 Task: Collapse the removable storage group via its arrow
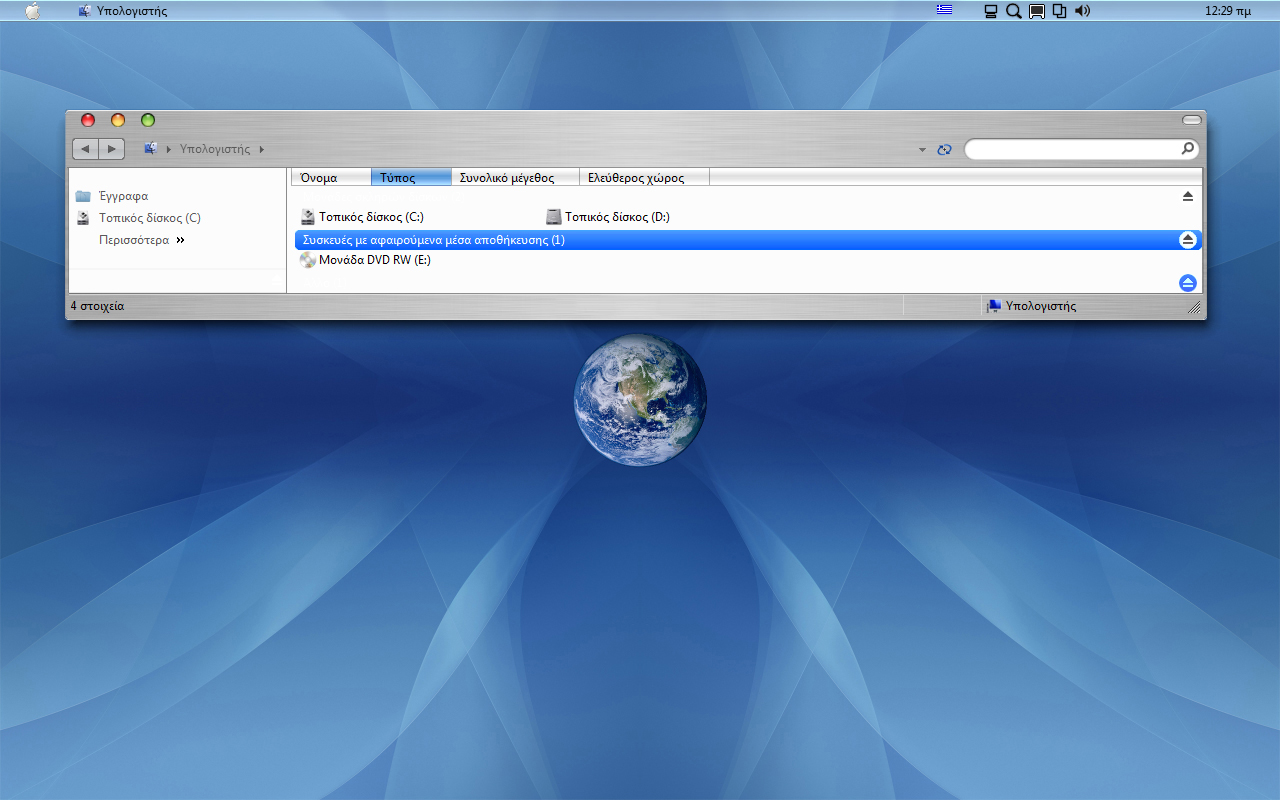tap(1188, 240)
